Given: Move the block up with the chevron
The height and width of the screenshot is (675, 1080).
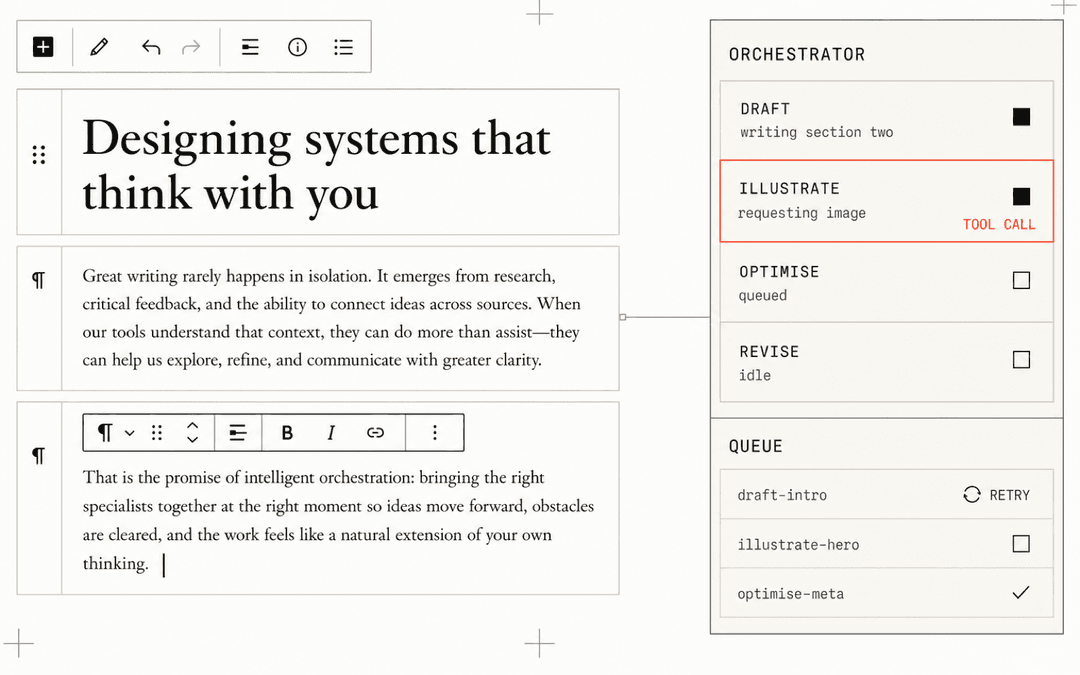Looking at the screenshot, I should pos(193,426).
